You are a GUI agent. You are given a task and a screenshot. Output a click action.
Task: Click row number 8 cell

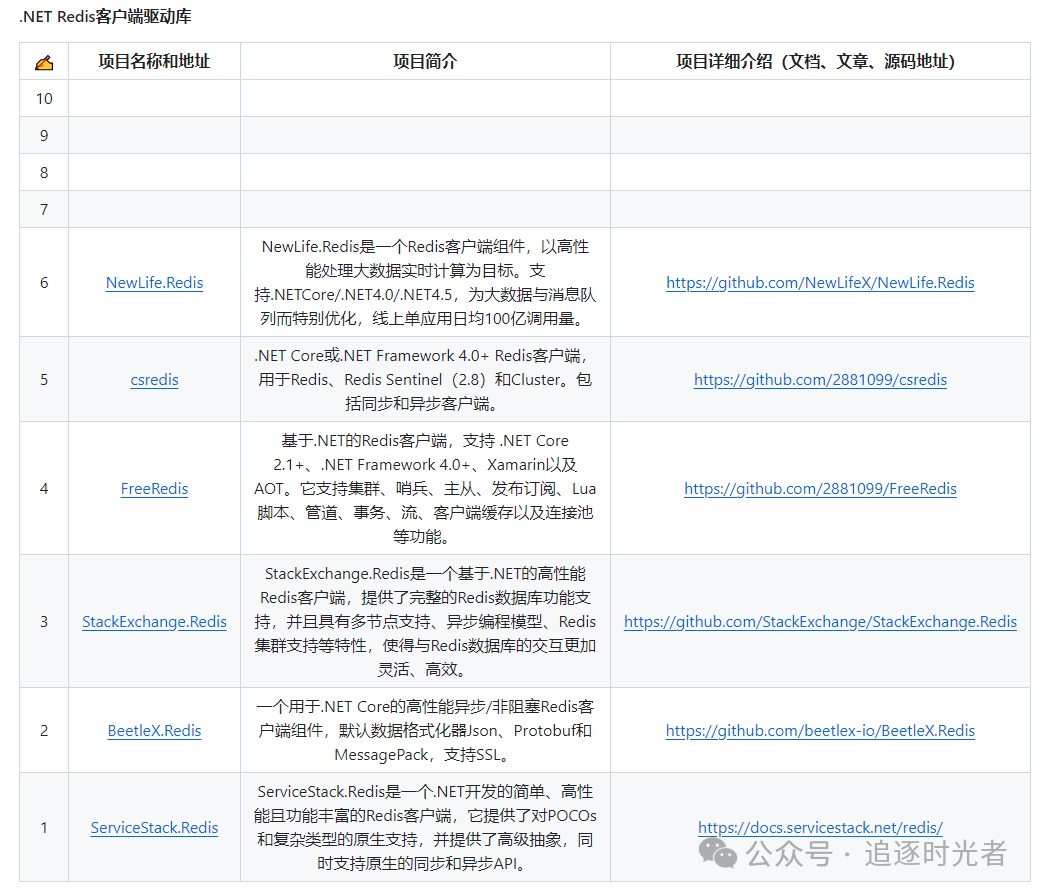pyautogui.click(x=44, y=173)
